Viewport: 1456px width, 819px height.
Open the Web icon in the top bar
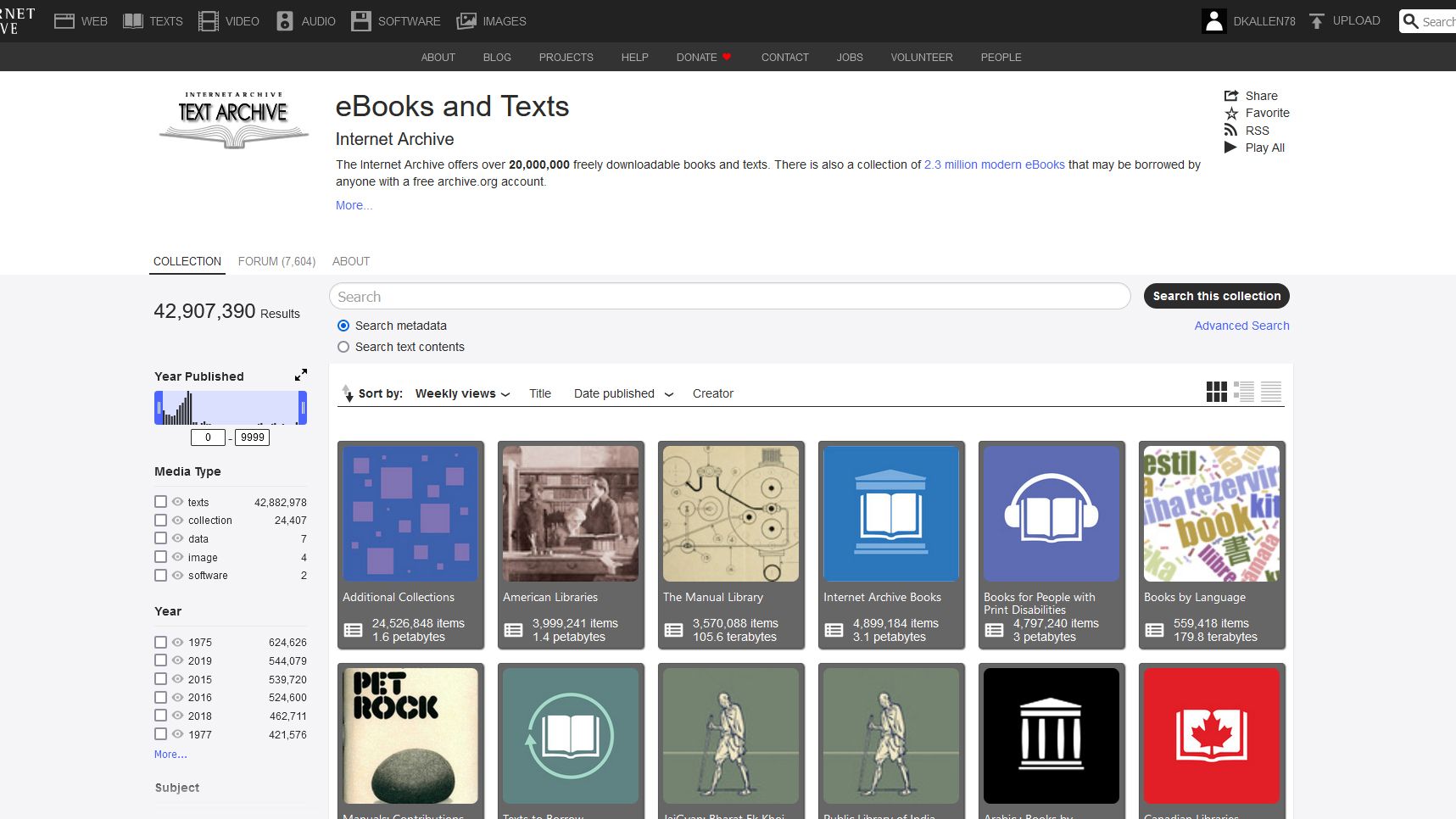tap(64, 21)
